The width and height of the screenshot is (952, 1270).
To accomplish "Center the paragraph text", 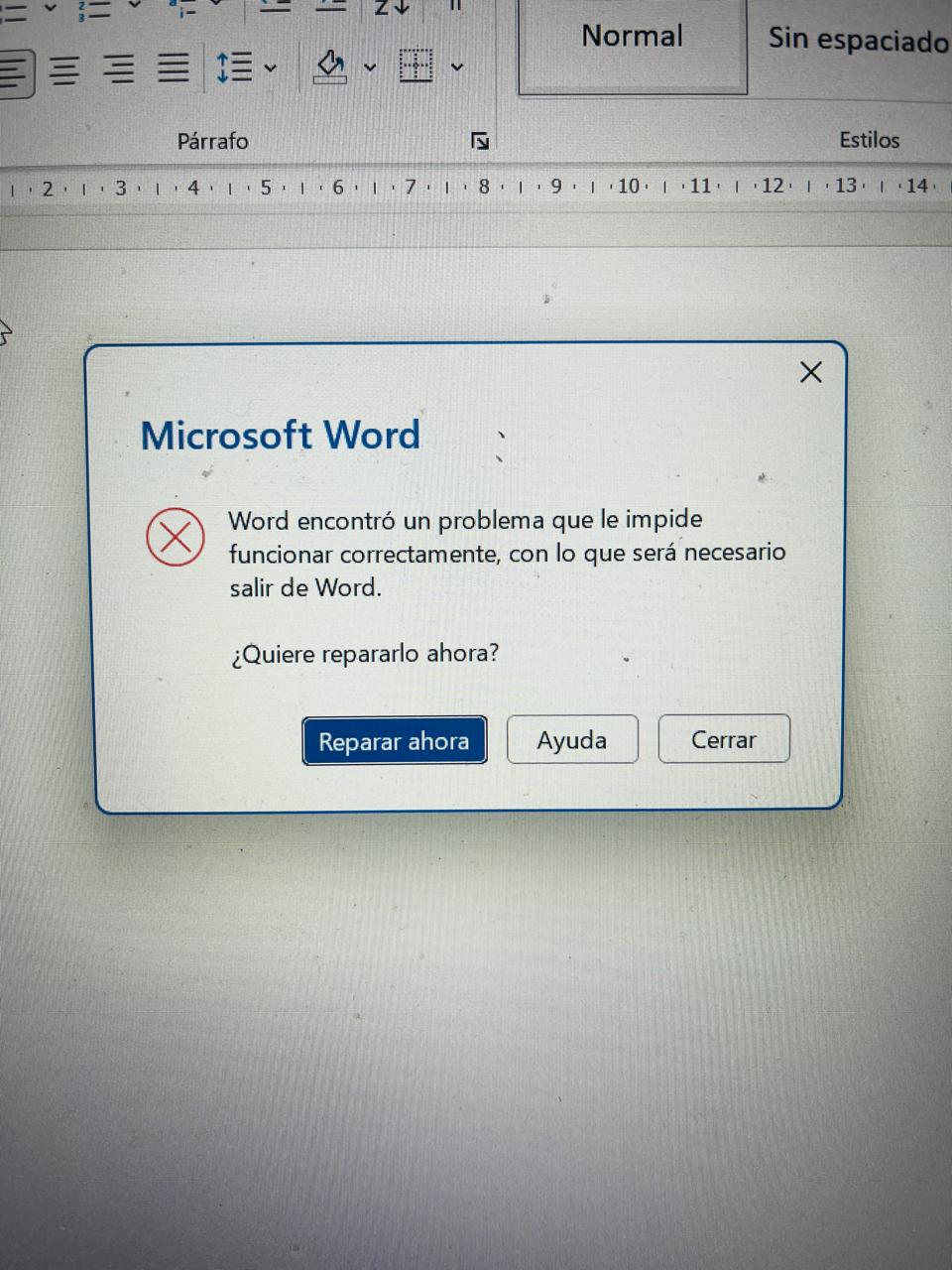I will pyautogui.click(x=64, y=70).
